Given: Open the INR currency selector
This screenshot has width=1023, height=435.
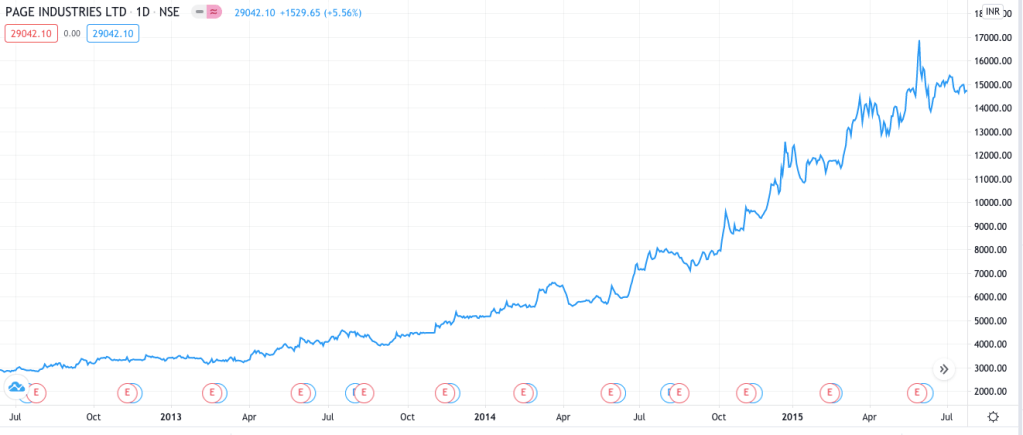Looking at the screenshot, I should point(993,11).
